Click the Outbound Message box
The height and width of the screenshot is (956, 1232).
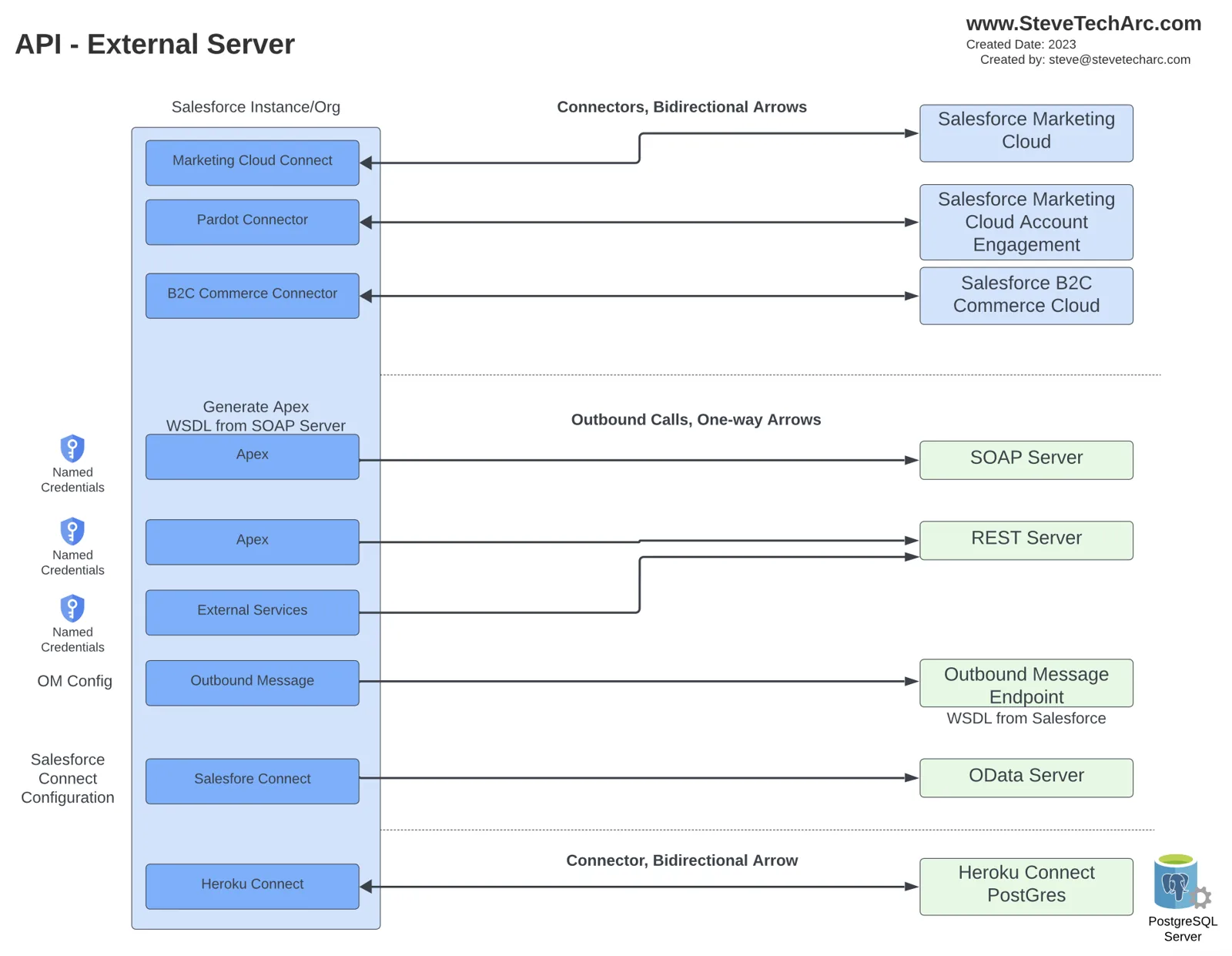253,683
